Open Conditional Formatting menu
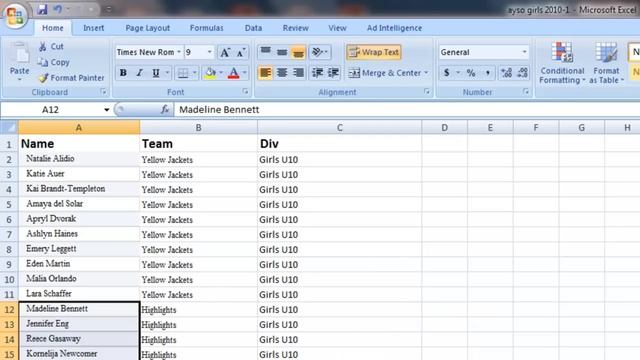 pos(562,63)
